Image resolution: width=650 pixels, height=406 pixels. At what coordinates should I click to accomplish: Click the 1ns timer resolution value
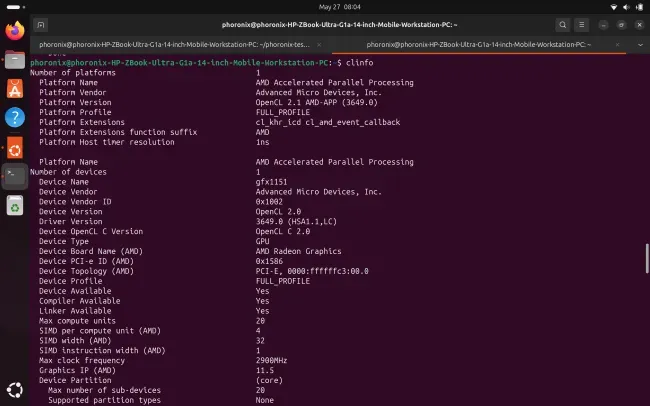(262, 142)
